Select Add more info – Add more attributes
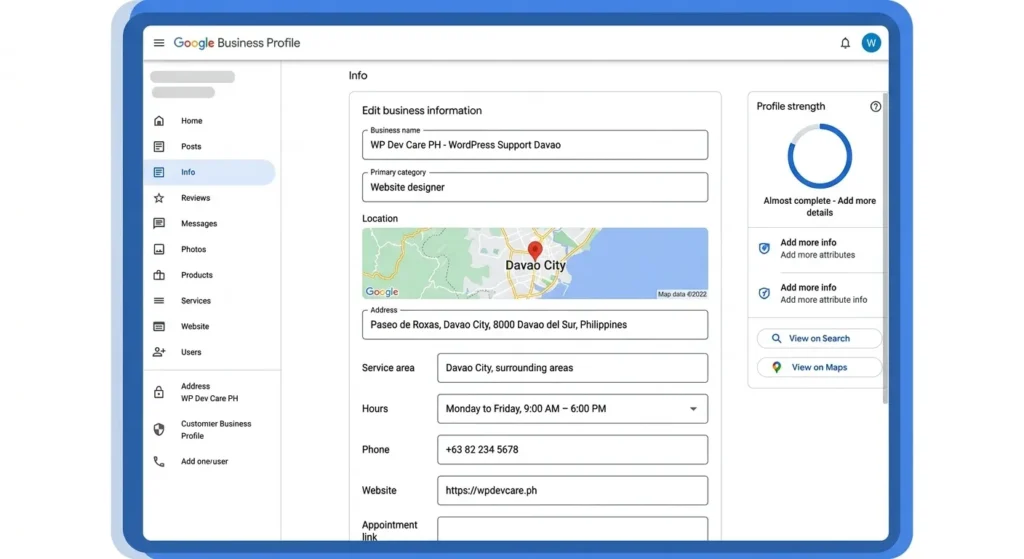This screenshot has height=559, width=1024. point(816,249)
